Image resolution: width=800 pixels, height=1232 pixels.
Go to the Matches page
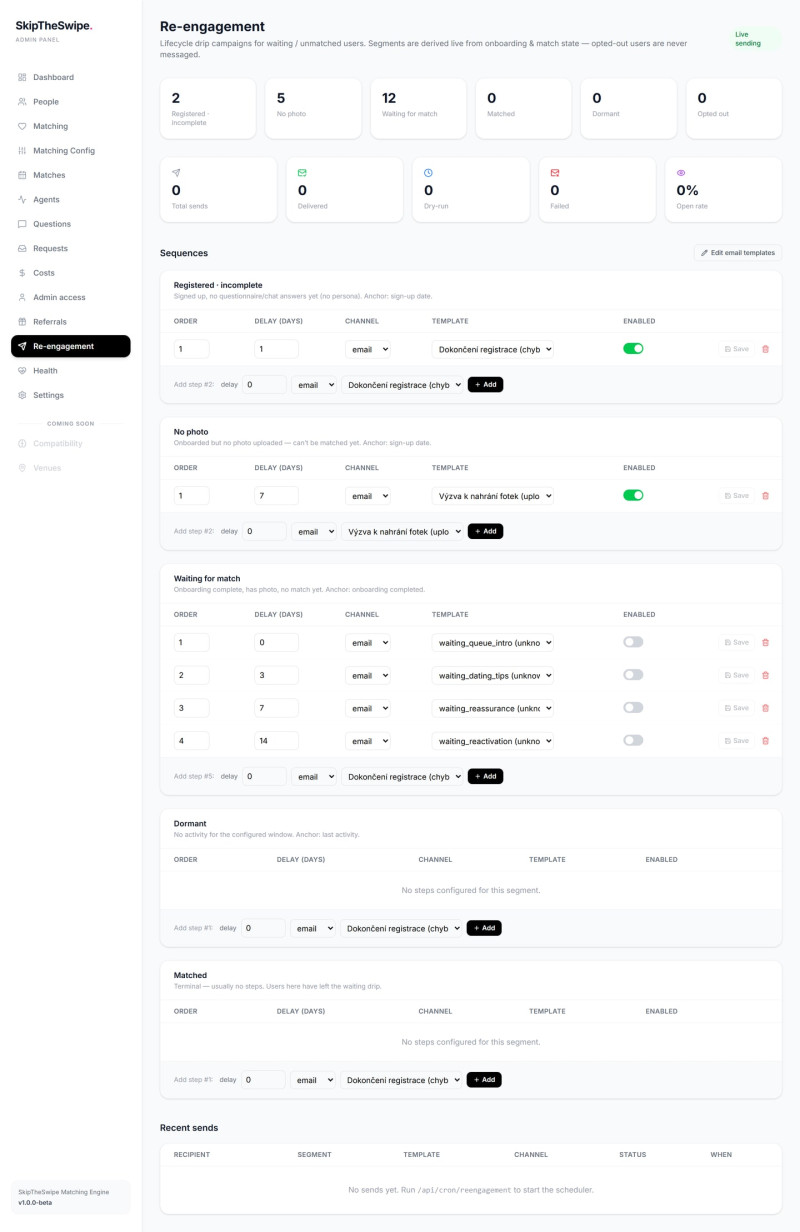71,175
